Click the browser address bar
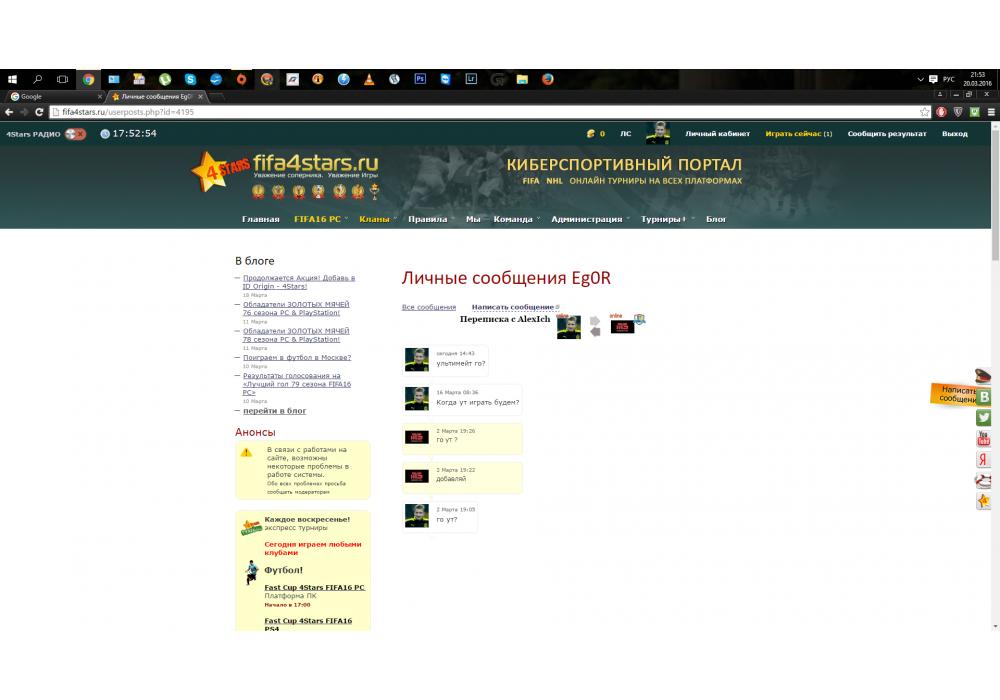Image resolution: width=1000 pixels, height=700 pixels. (480, 112)
